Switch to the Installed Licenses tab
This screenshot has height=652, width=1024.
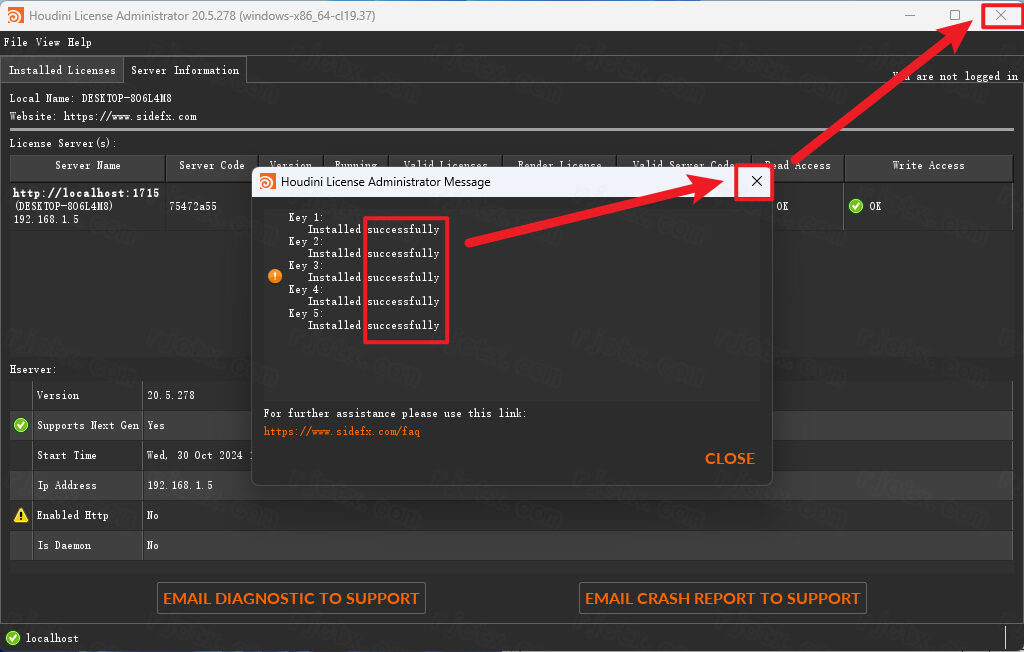tap(62, 70)
